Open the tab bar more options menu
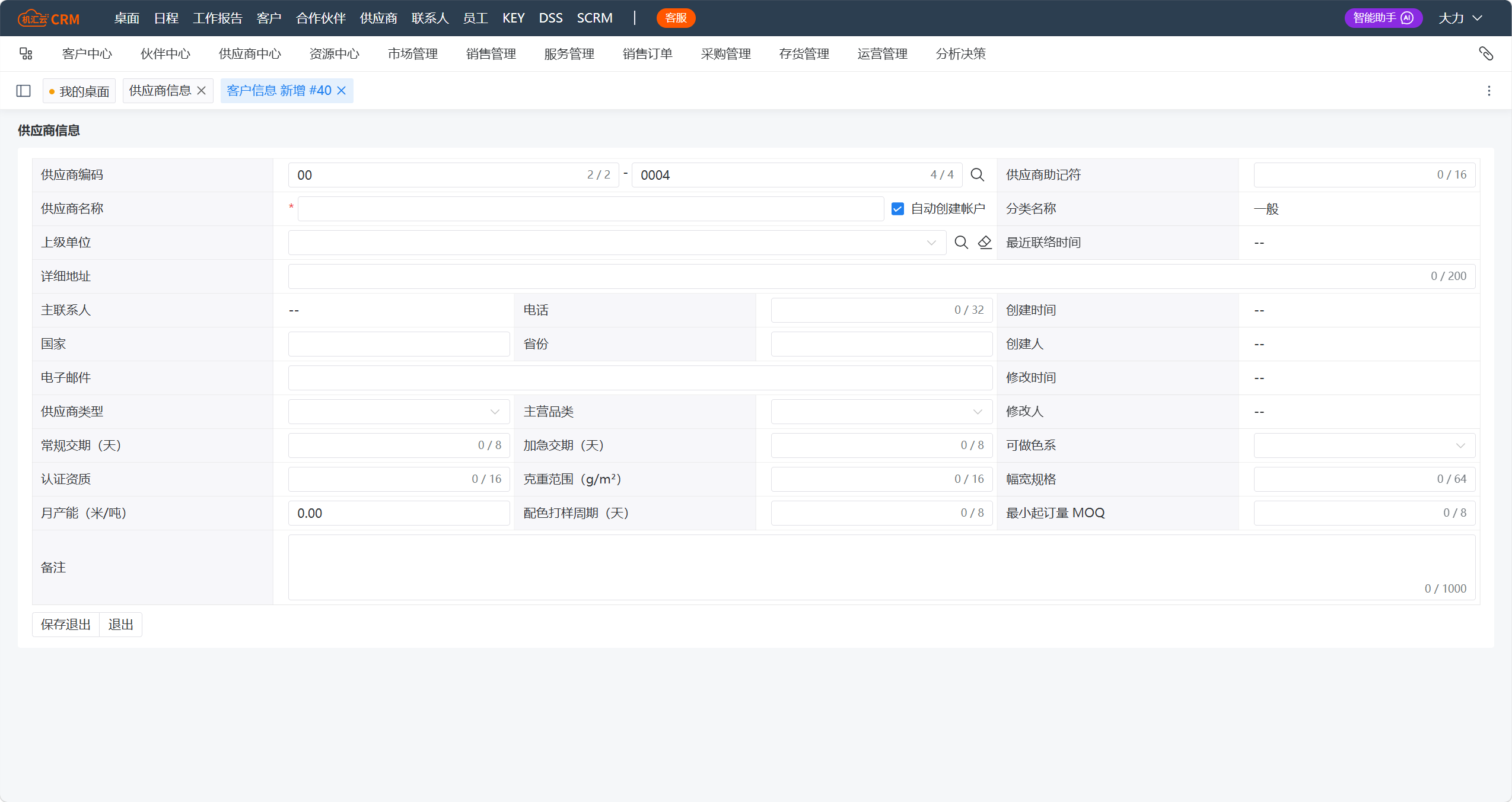The width and height of the screenshot is (1512, 802). tap(1489, 91)
